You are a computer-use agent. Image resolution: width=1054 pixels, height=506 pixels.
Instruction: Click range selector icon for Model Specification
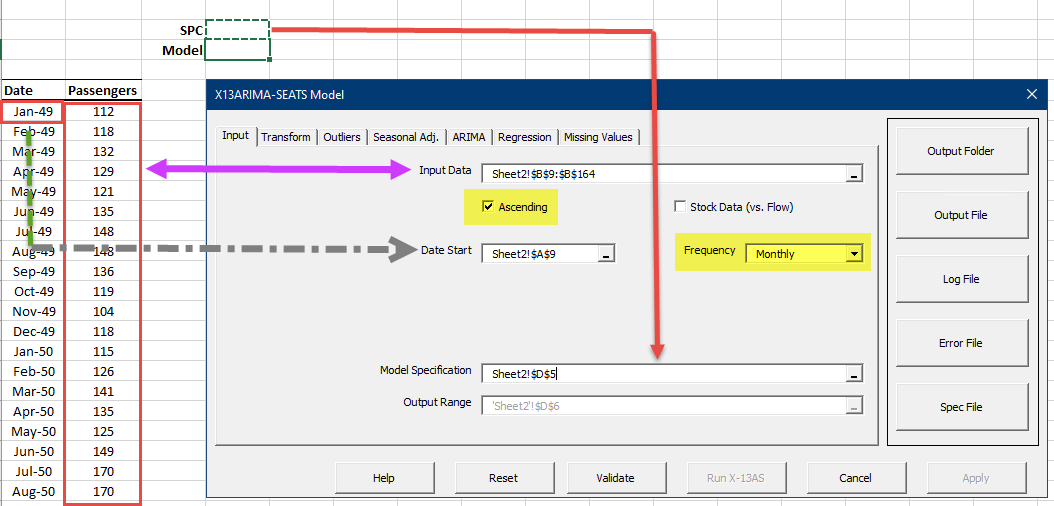pos(853,374)
